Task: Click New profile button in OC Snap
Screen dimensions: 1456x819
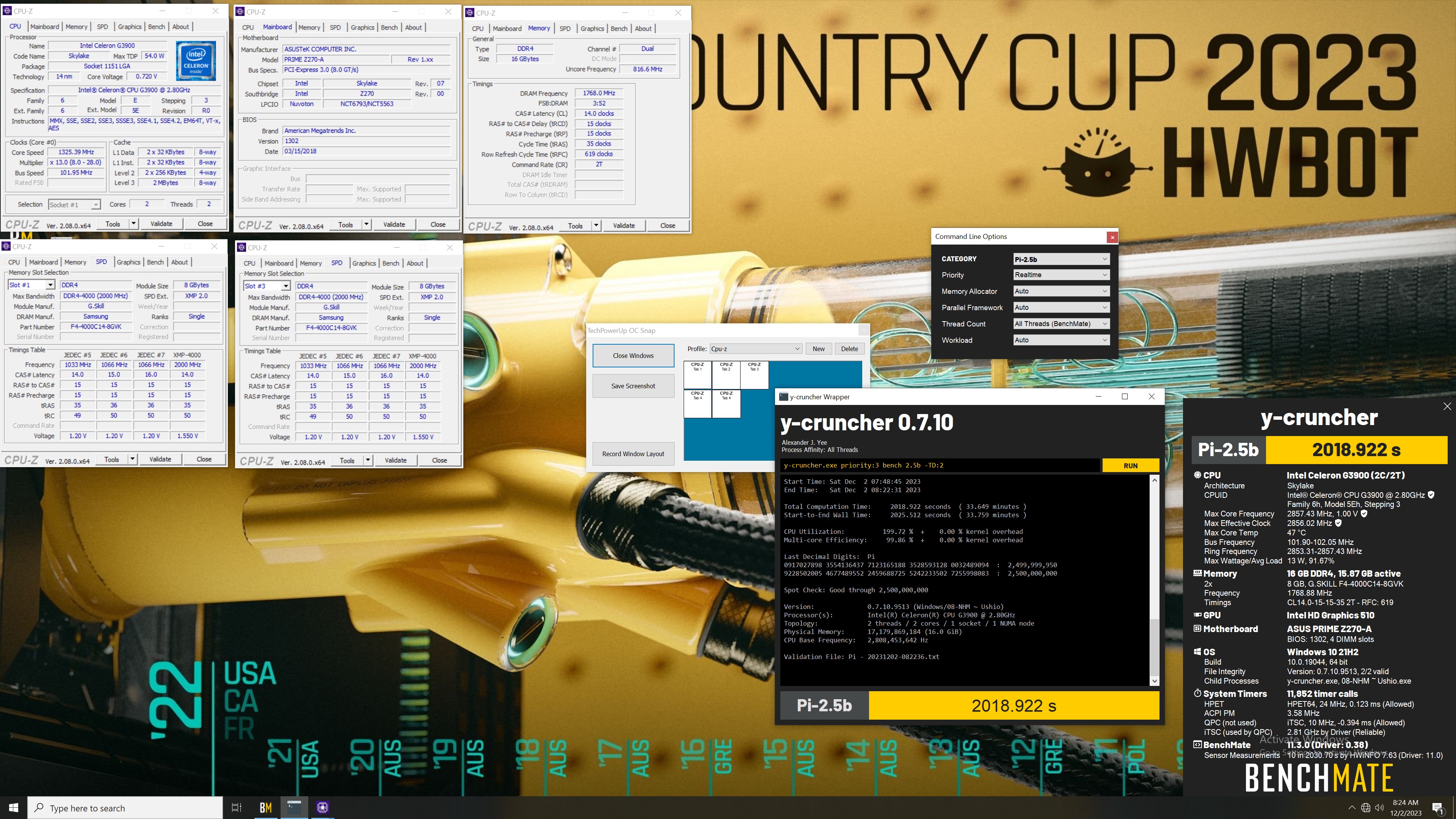Action: (819, 349)
